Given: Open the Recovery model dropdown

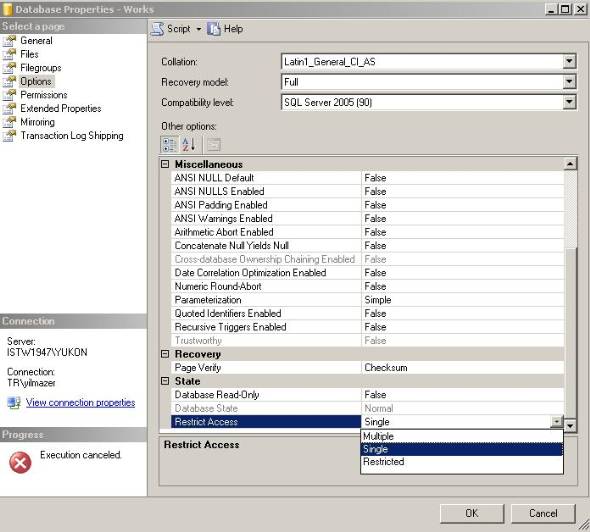Looking at the screenshot, I should (x=569, y=82).
